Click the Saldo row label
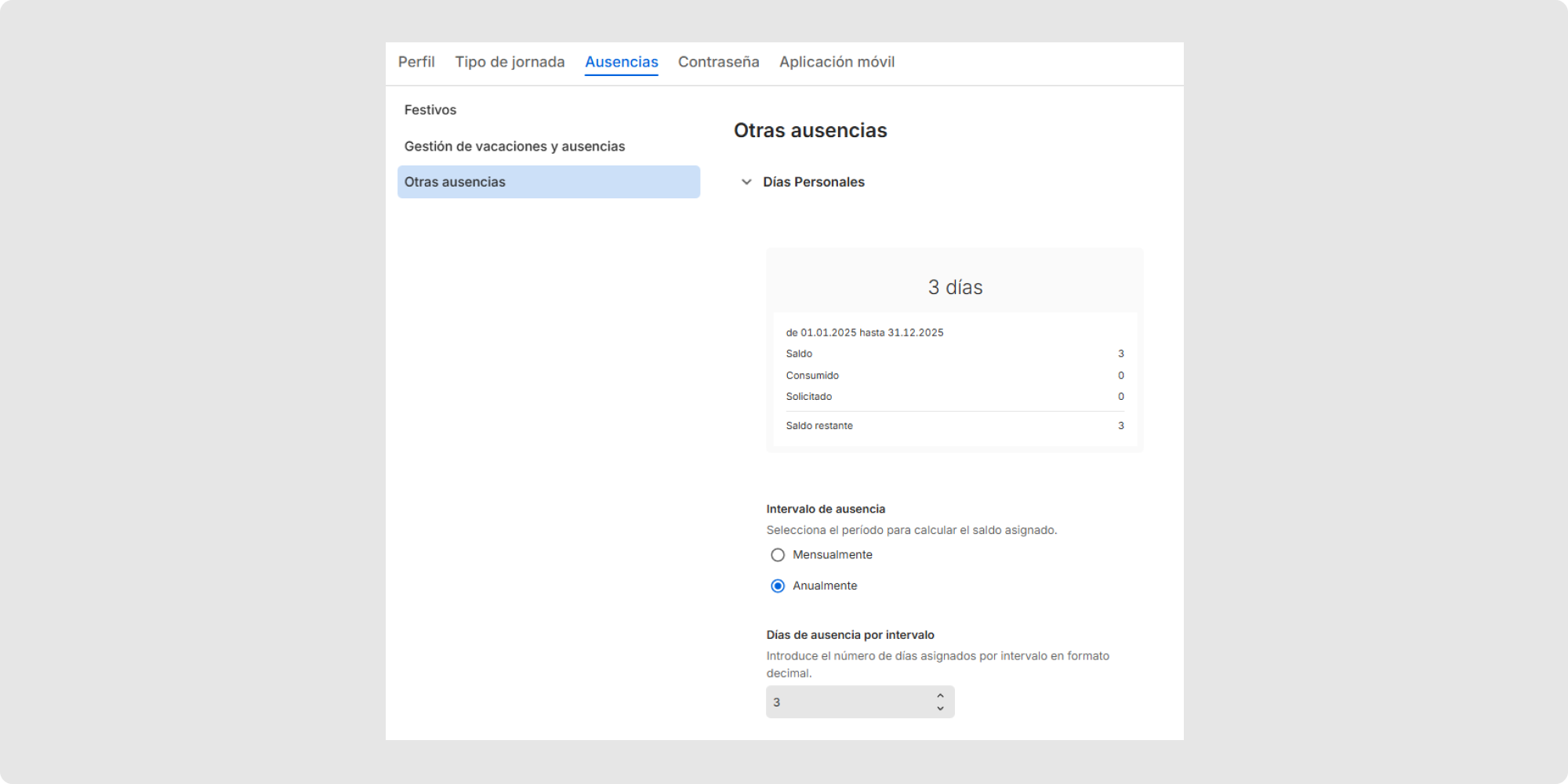1568x784 pixels. tap(799, 354)
